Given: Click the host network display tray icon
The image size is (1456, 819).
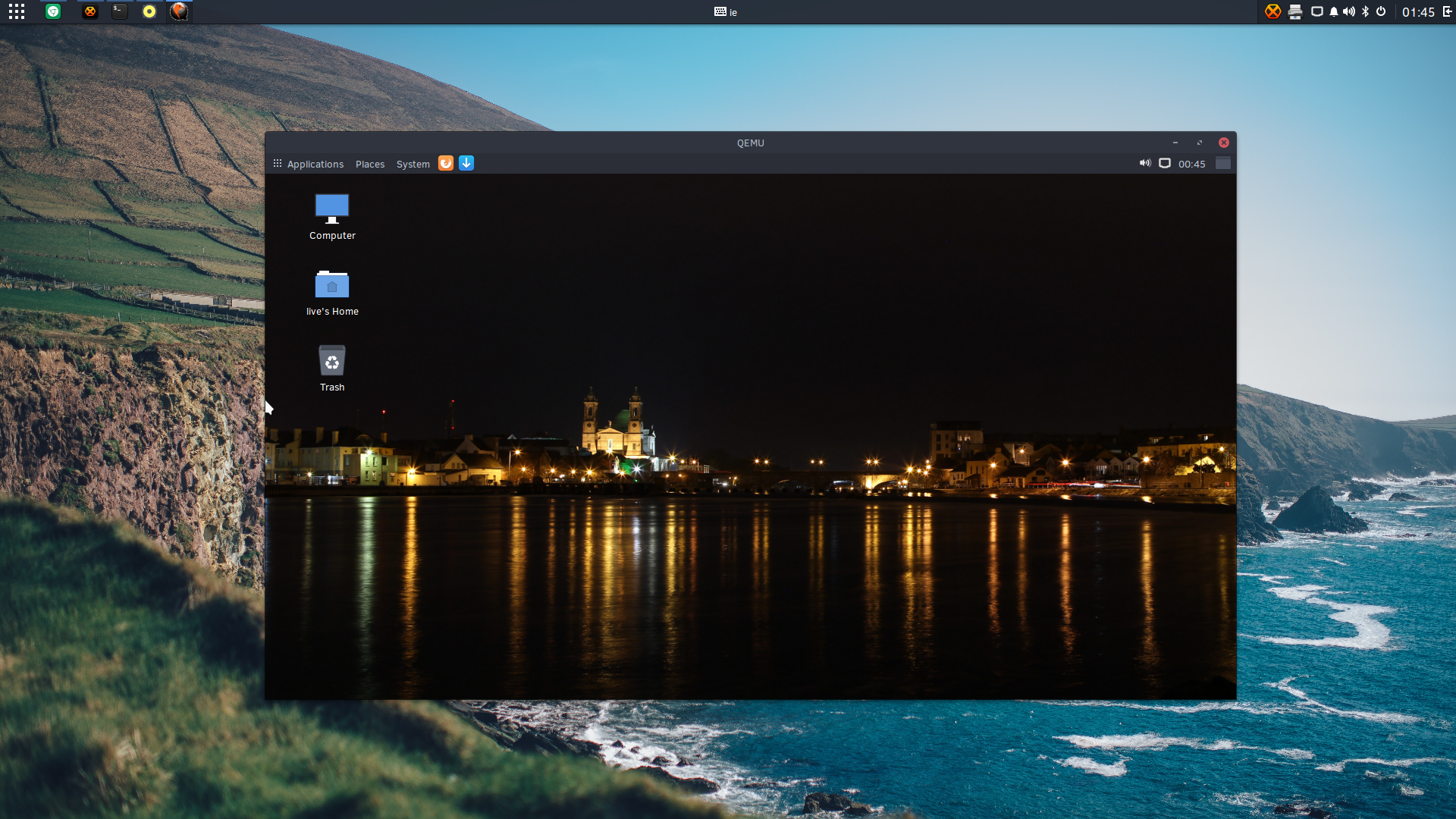Looking at the screenshot, I should tap(1317, 11).
